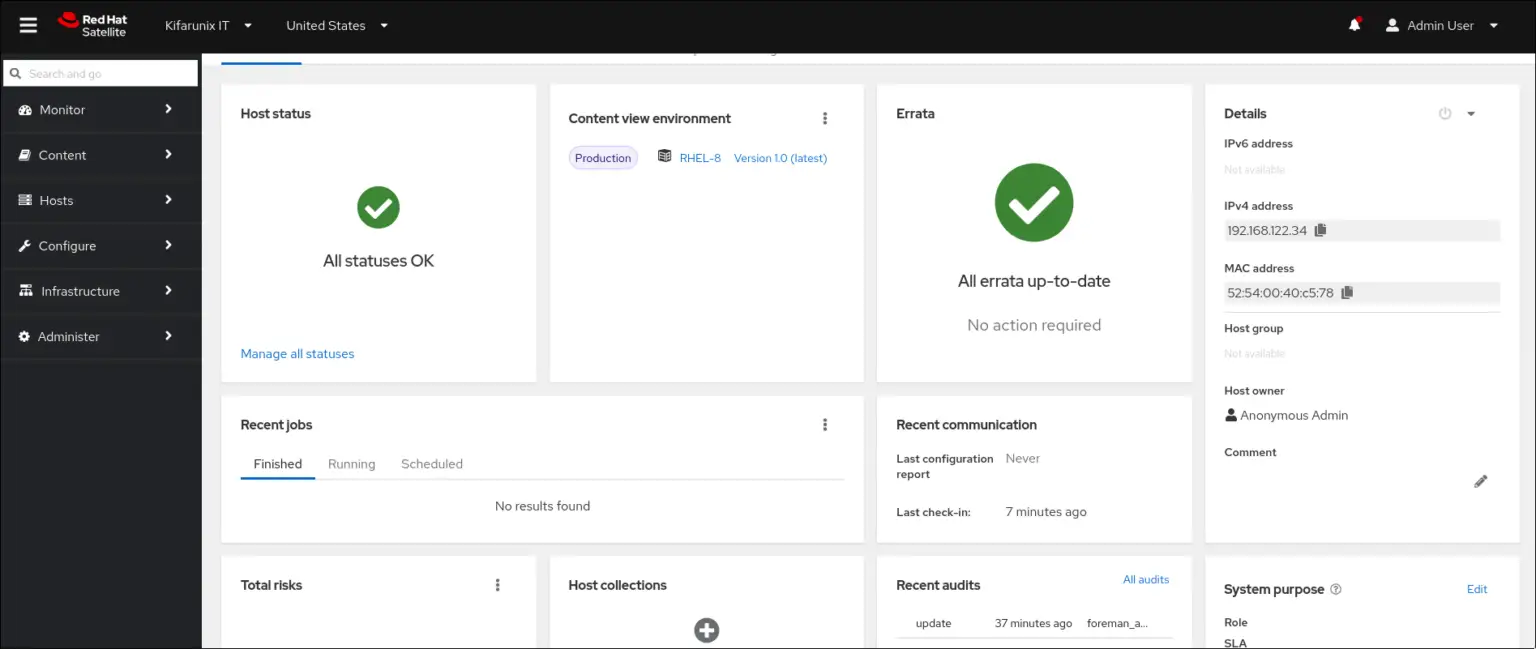
Task: Edit the host comment with pencil icon
Action: (x=1481, y=481)
